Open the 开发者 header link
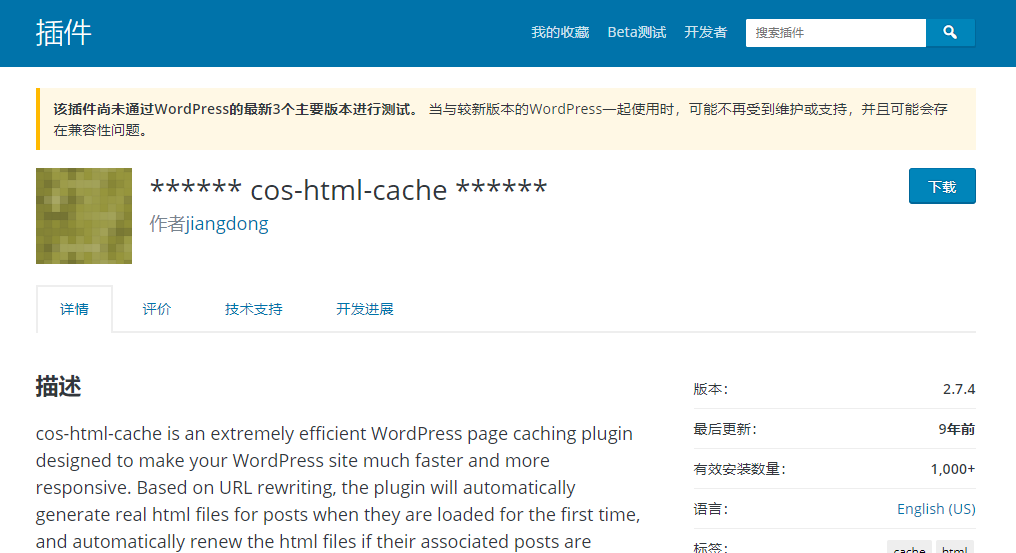Image resolution: width=1016 pixels, height=553 pixels. tap(705, 32)
